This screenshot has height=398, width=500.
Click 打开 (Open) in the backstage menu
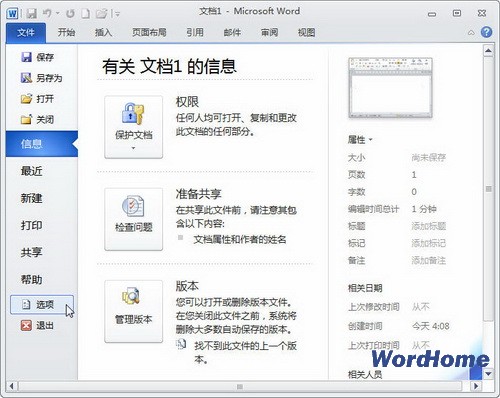37,99
